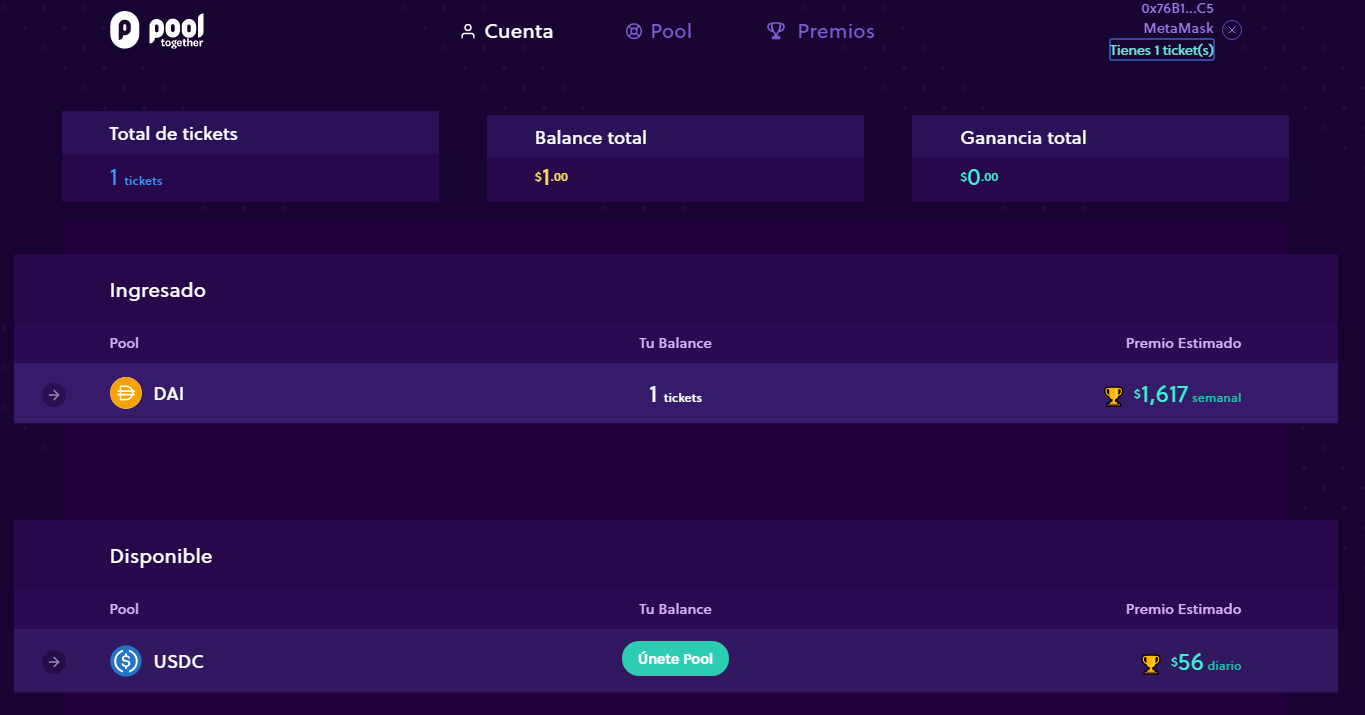Go to the Premios tab
This screenshot has height=715, width=1365.
[x=821, y=31]
